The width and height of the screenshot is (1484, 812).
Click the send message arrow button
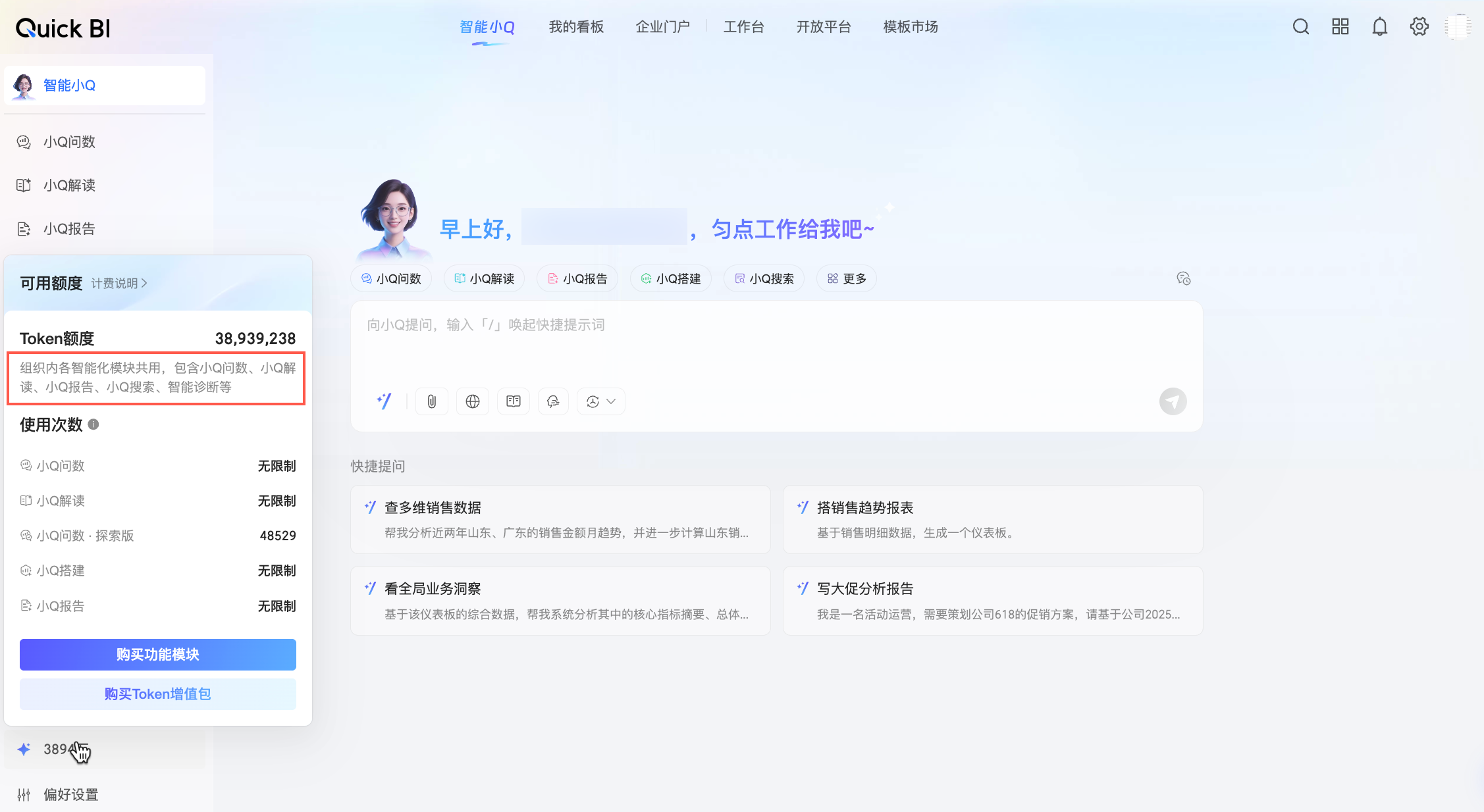click(1173, 401)
